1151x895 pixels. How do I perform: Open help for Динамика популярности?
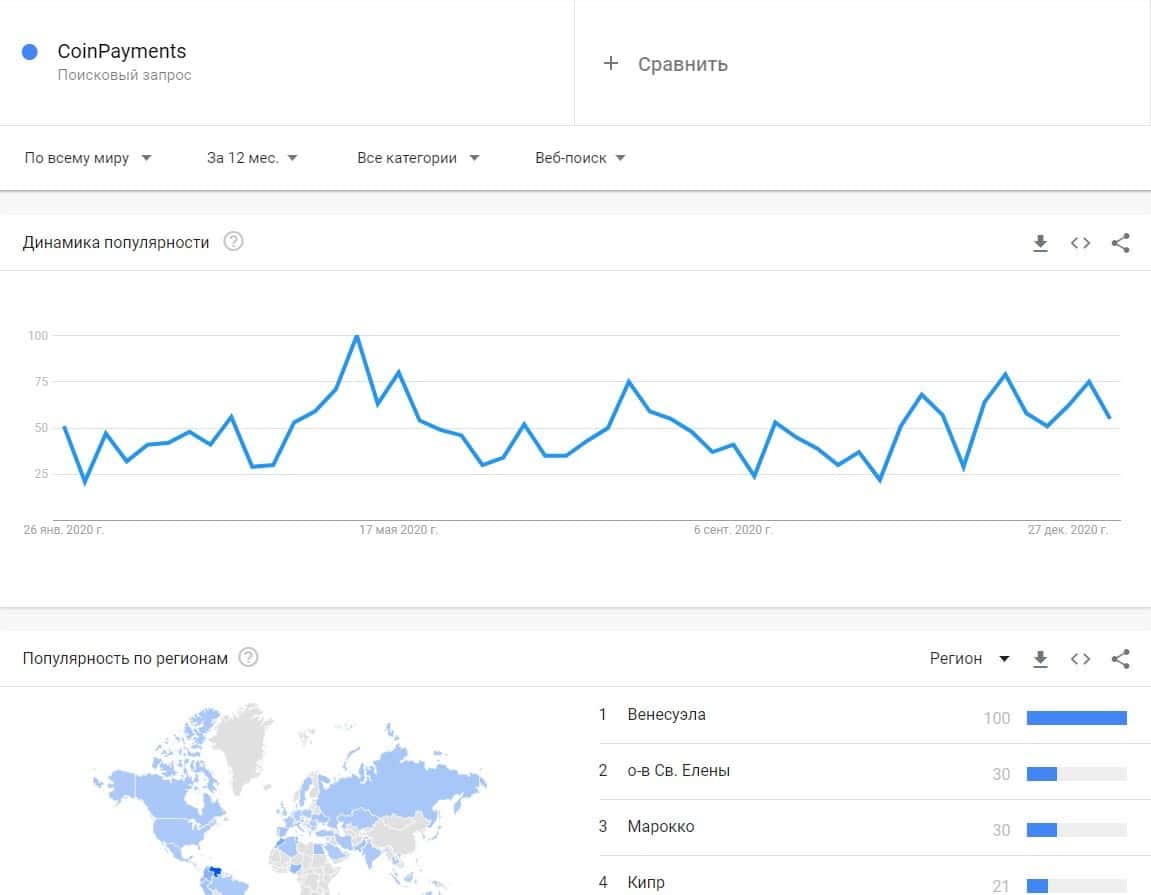click(233, 242)
